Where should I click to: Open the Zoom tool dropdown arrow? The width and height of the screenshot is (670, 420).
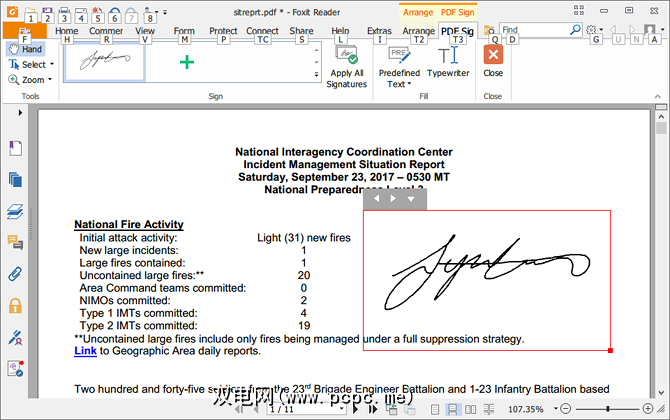[50, 79]
